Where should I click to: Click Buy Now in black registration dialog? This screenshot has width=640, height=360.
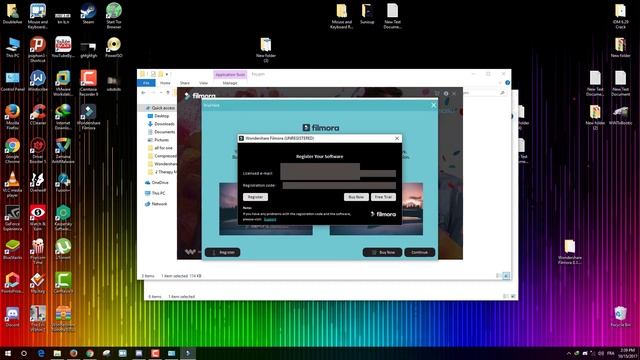pos(356,197)
